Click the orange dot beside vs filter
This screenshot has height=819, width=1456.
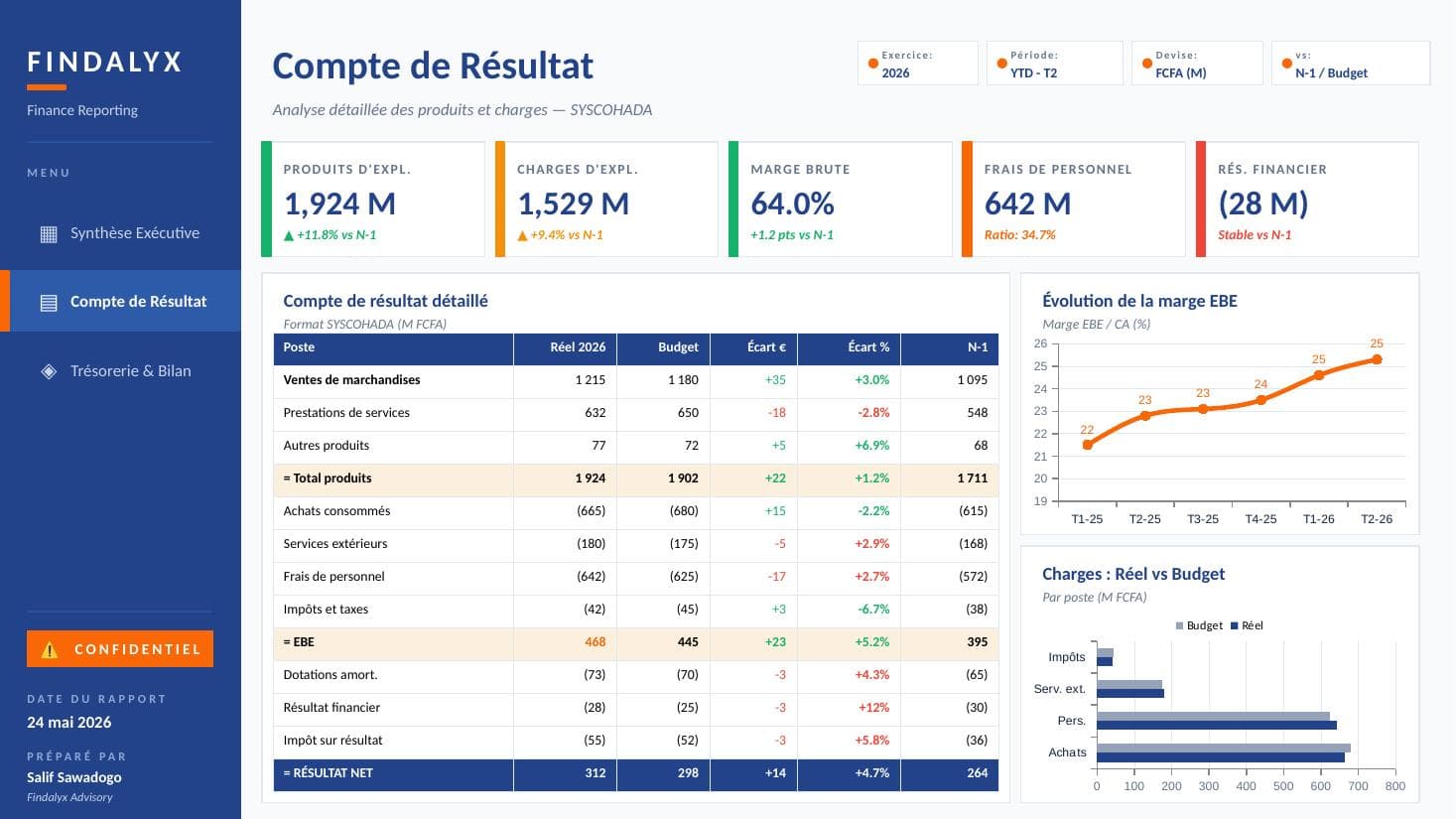[1286, 64]
